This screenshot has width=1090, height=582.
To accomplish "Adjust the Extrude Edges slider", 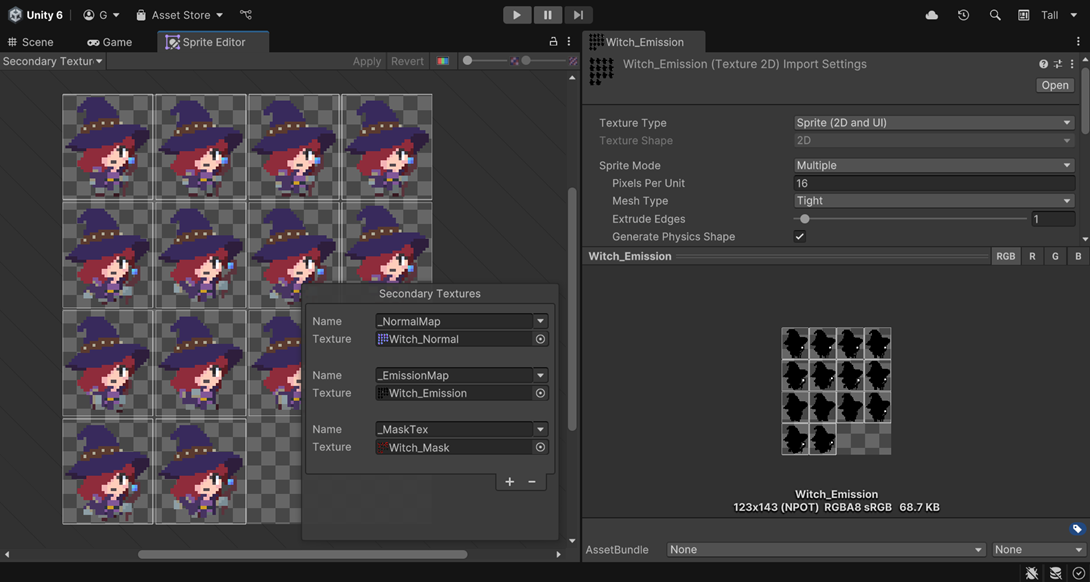I will coord(911,219).
